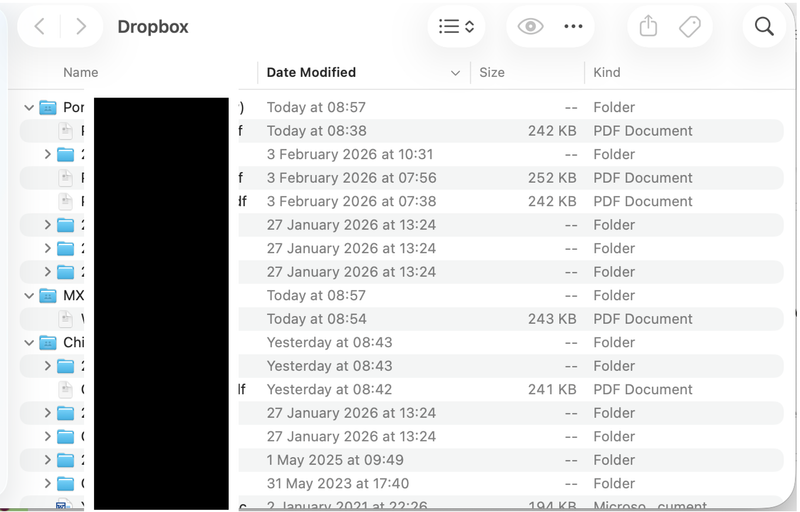800x512 pixels.
Task: Click the back navigation arrow
Action: click(39, 27)
